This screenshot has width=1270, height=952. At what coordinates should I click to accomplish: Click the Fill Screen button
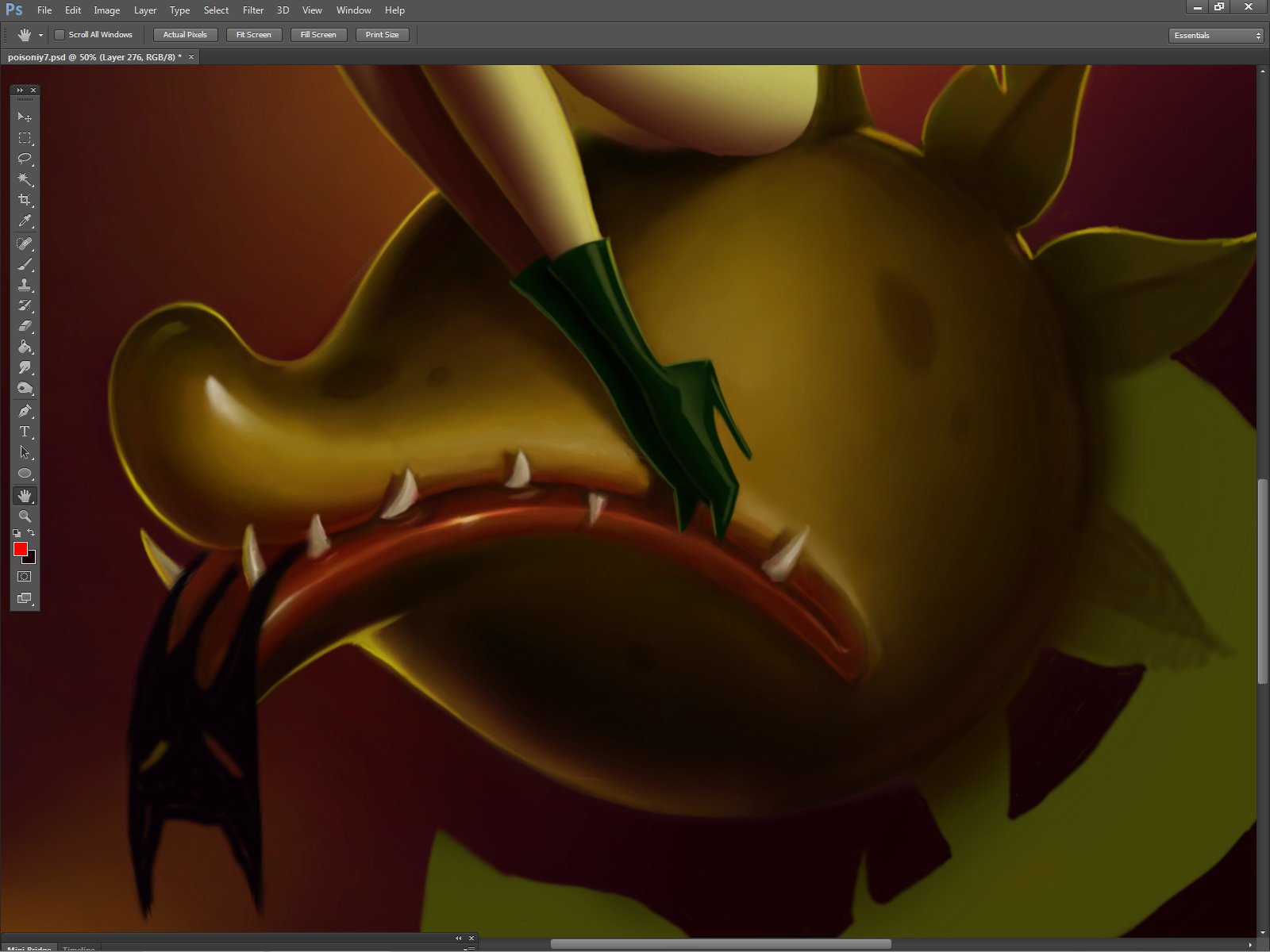point(318,35)
